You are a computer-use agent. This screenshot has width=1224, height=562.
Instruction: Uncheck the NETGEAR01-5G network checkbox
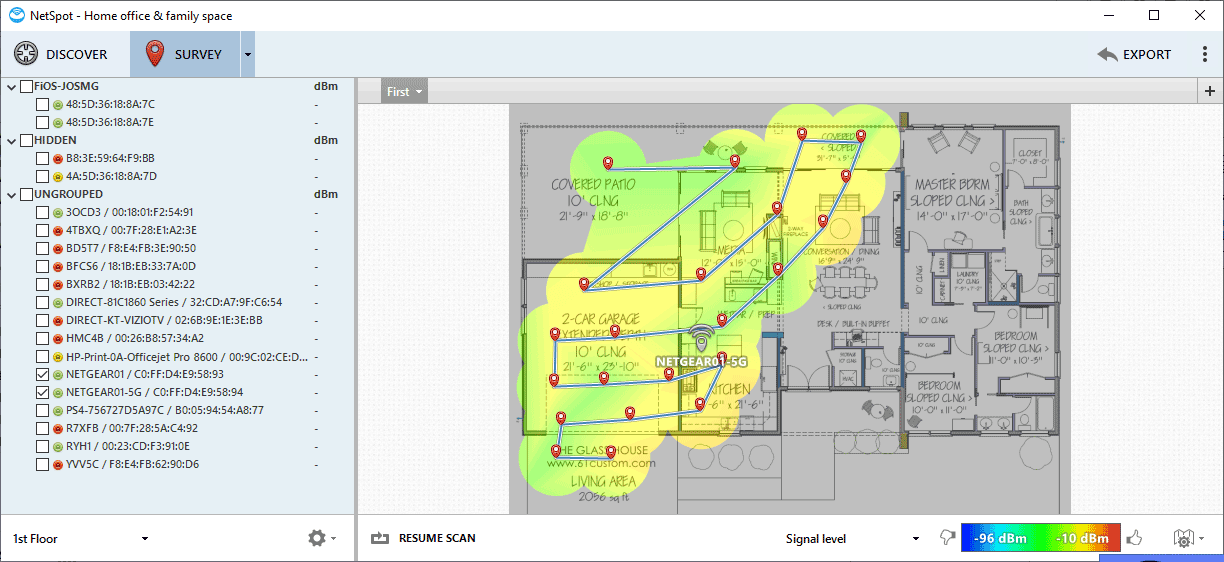point(42,392)
